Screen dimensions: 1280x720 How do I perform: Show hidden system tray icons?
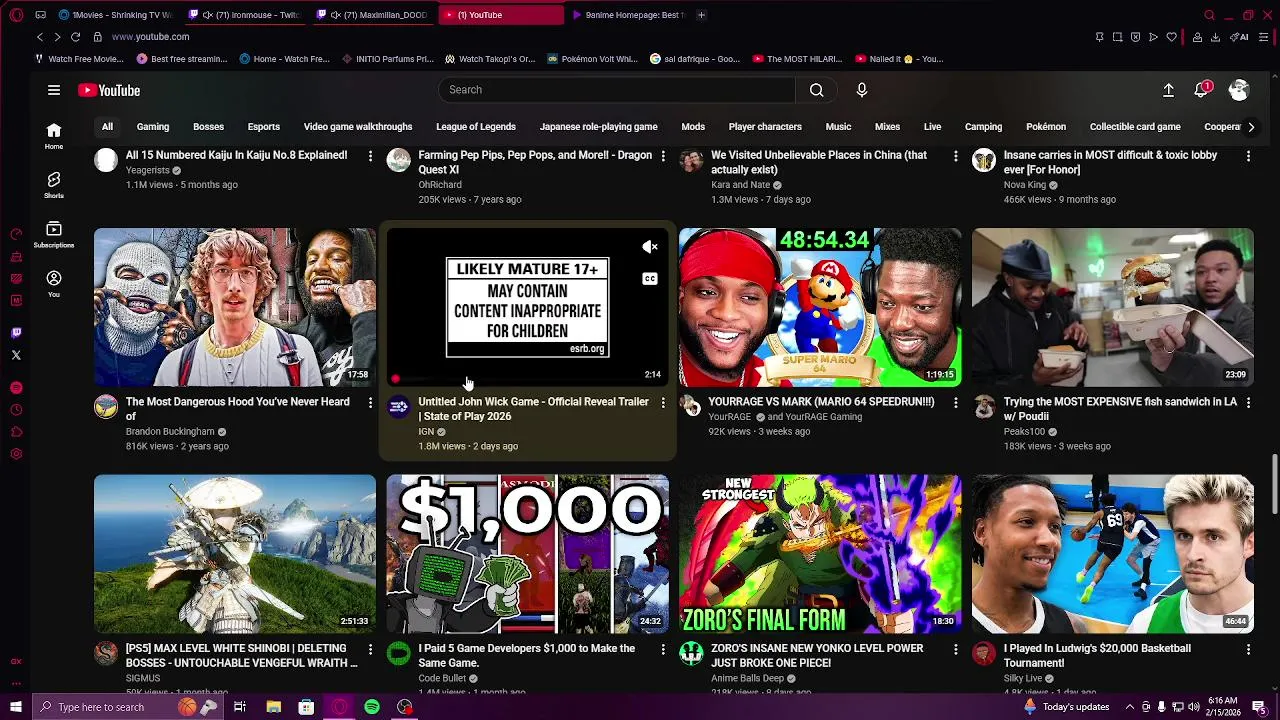pos(1132,707)
